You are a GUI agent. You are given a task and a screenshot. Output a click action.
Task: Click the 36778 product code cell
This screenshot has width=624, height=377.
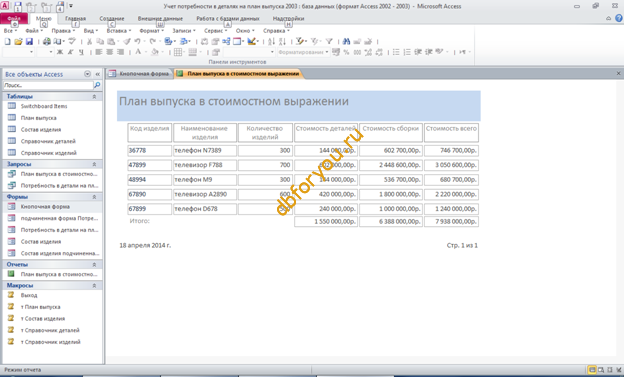(x=150, y=150)
